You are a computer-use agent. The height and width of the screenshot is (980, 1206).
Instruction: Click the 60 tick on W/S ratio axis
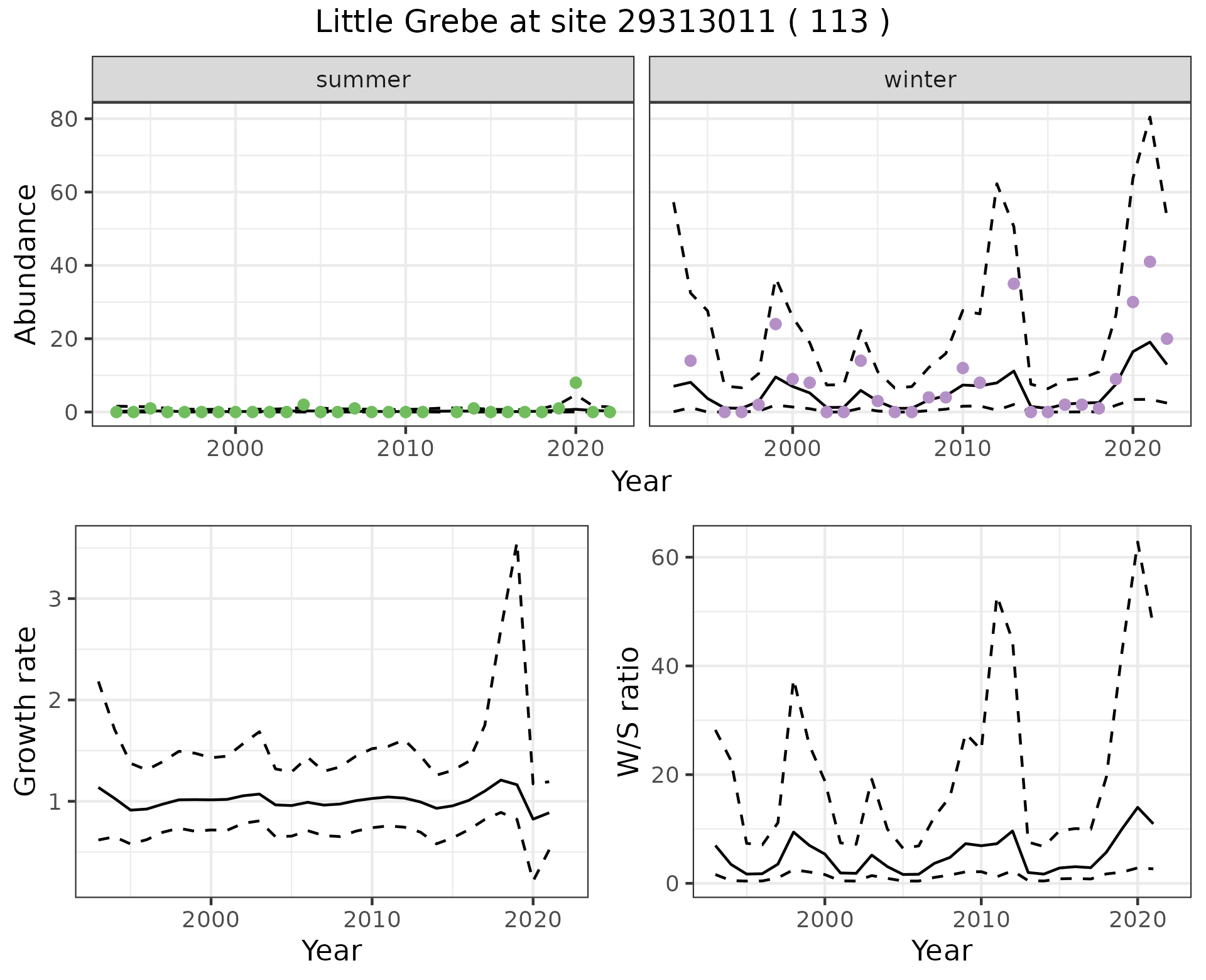(x=664, y=557)
